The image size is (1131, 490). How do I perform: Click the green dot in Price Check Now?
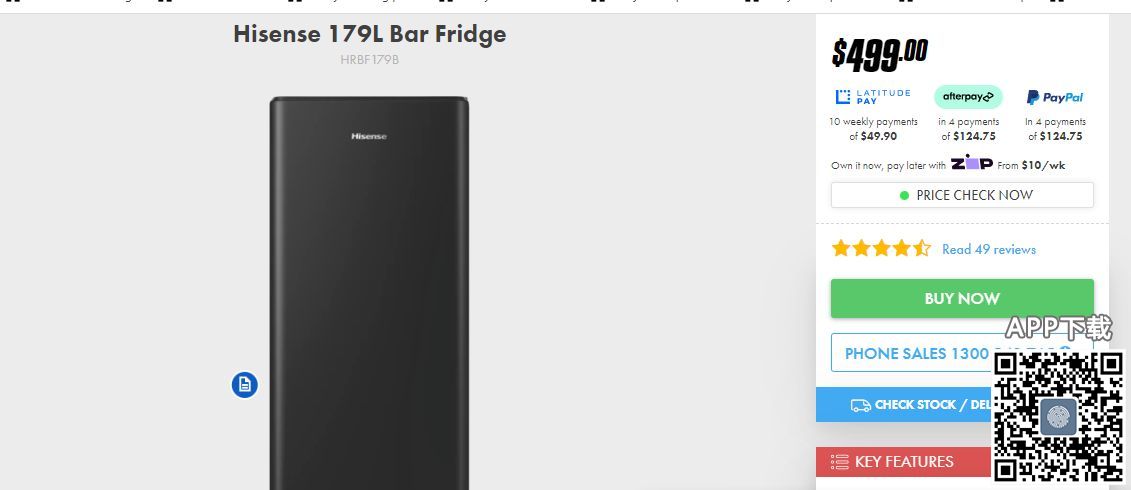904,196
